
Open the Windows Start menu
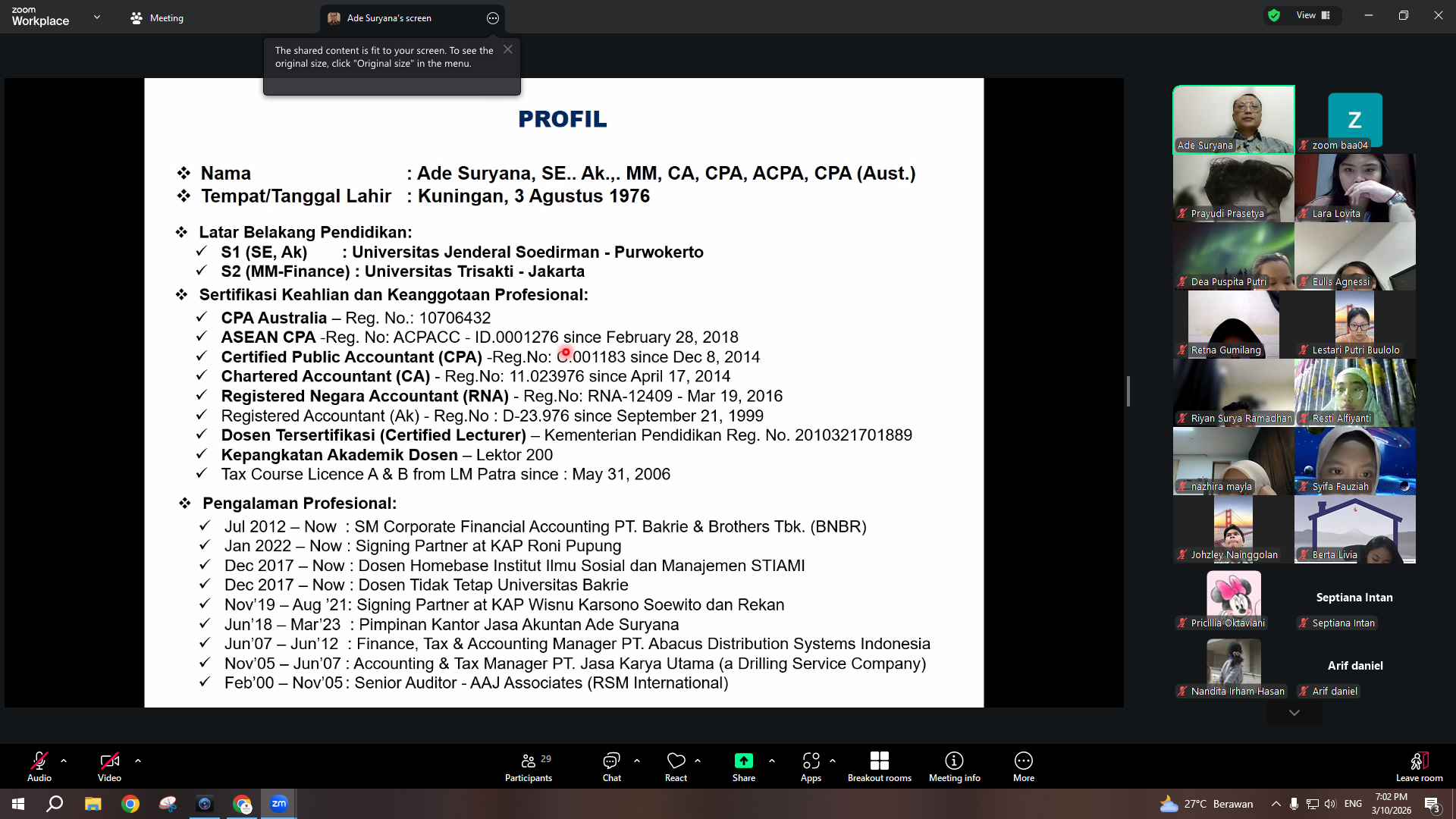point(18,804)
